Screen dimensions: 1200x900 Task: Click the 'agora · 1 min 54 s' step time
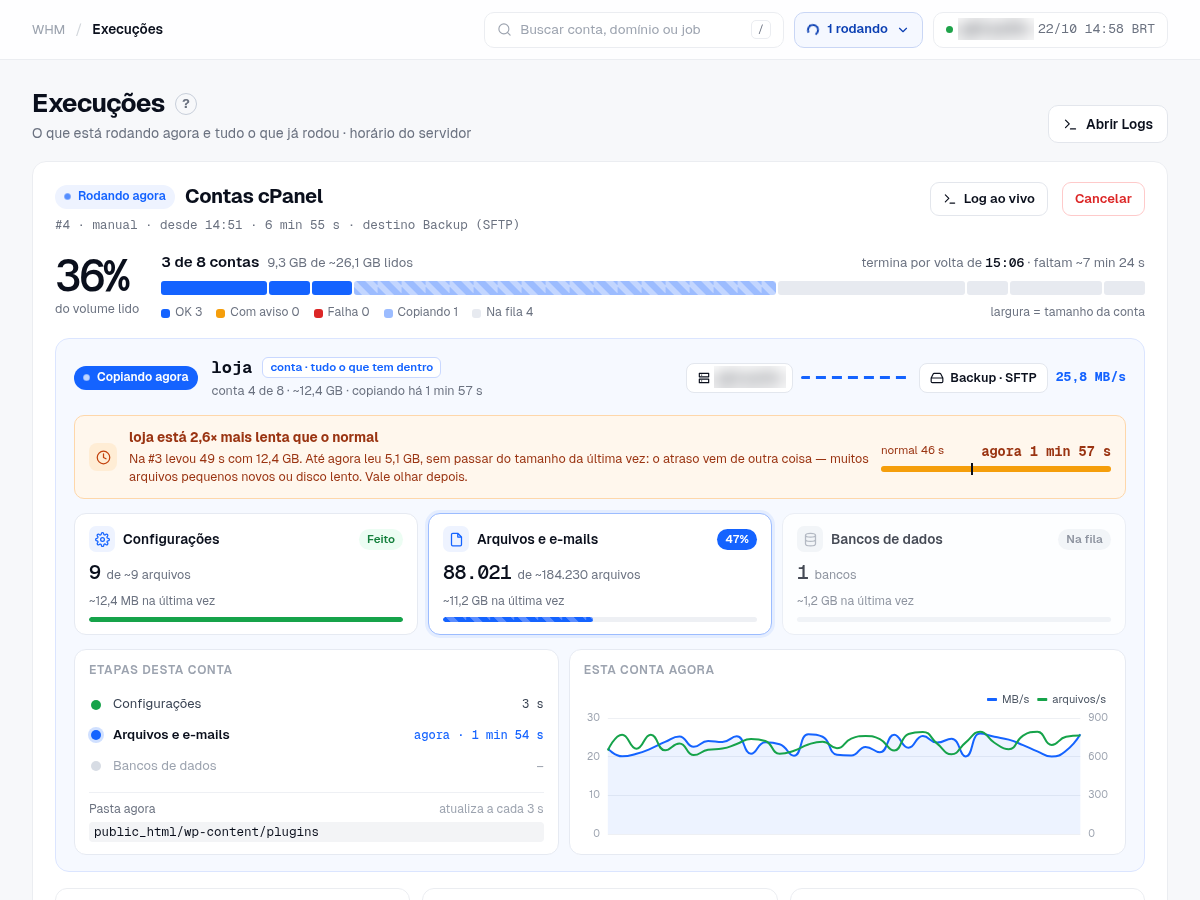pos(479,735)
